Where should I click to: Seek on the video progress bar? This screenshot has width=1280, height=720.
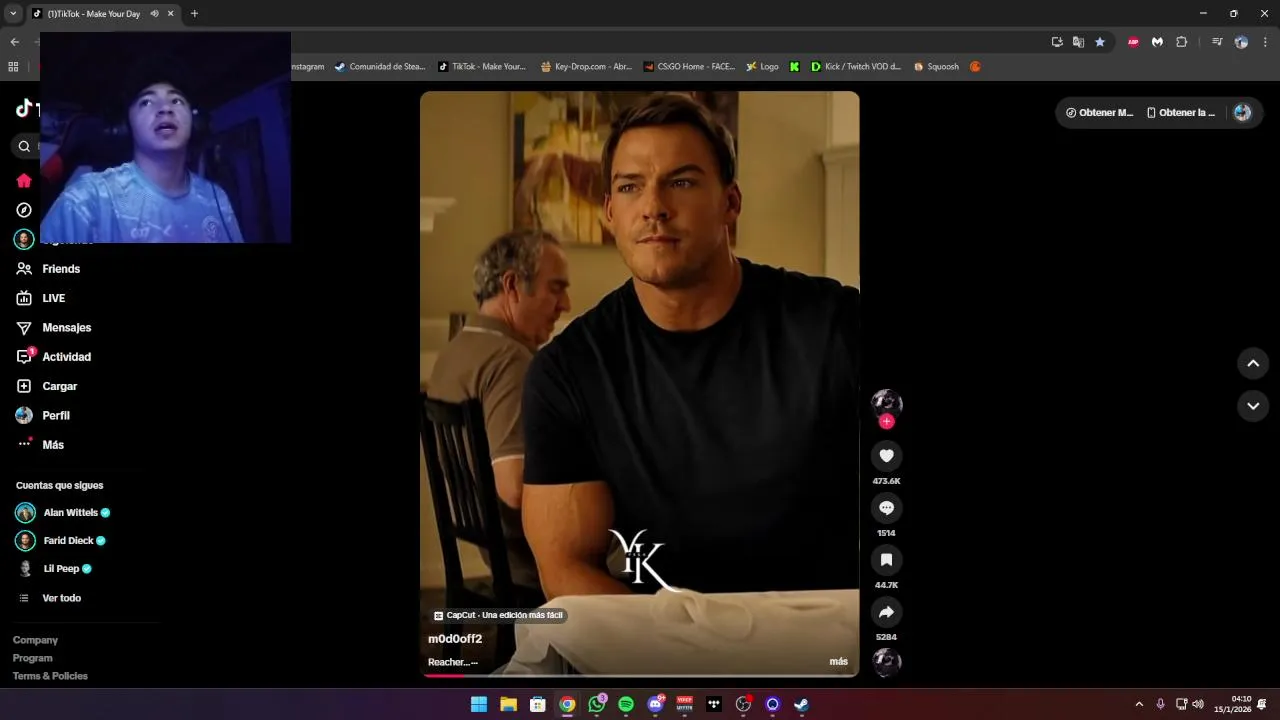(640, 675)
